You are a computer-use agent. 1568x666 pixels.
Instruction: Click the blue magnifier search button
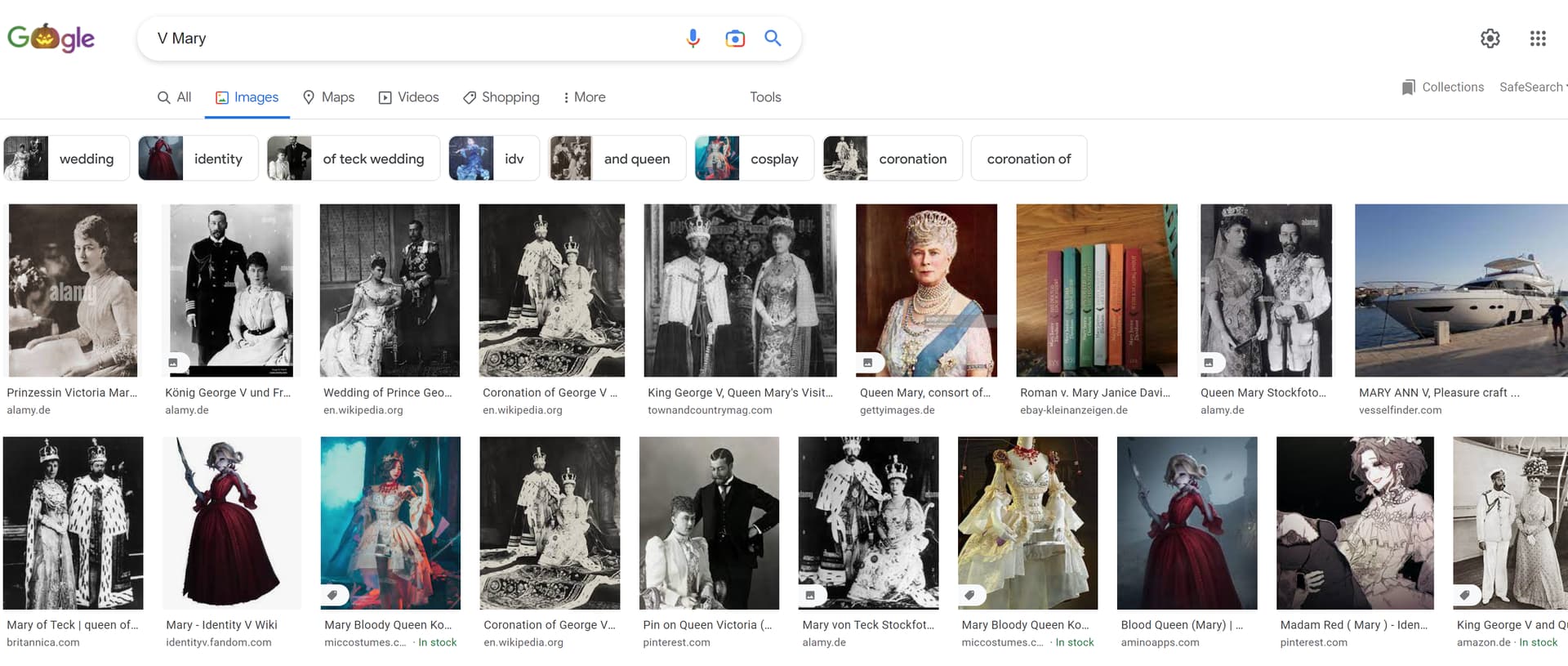(x=773, y=38)
